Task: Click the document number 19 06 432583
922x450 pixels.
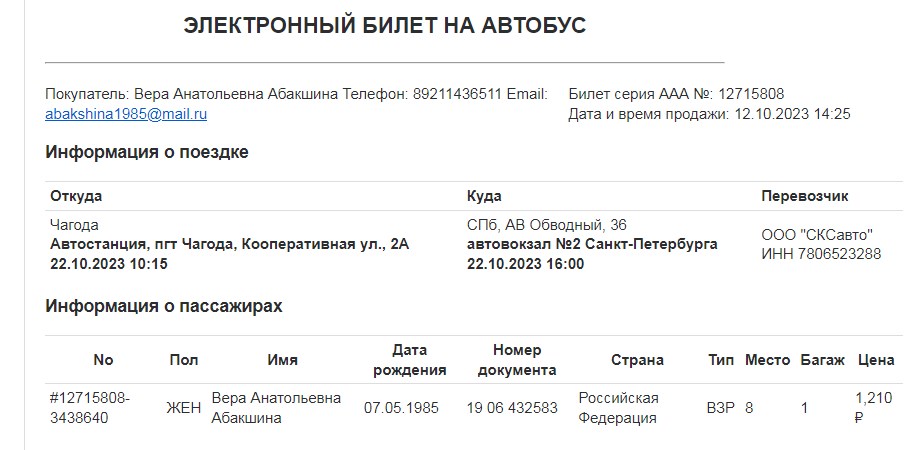Action: [x=512, y=408]
